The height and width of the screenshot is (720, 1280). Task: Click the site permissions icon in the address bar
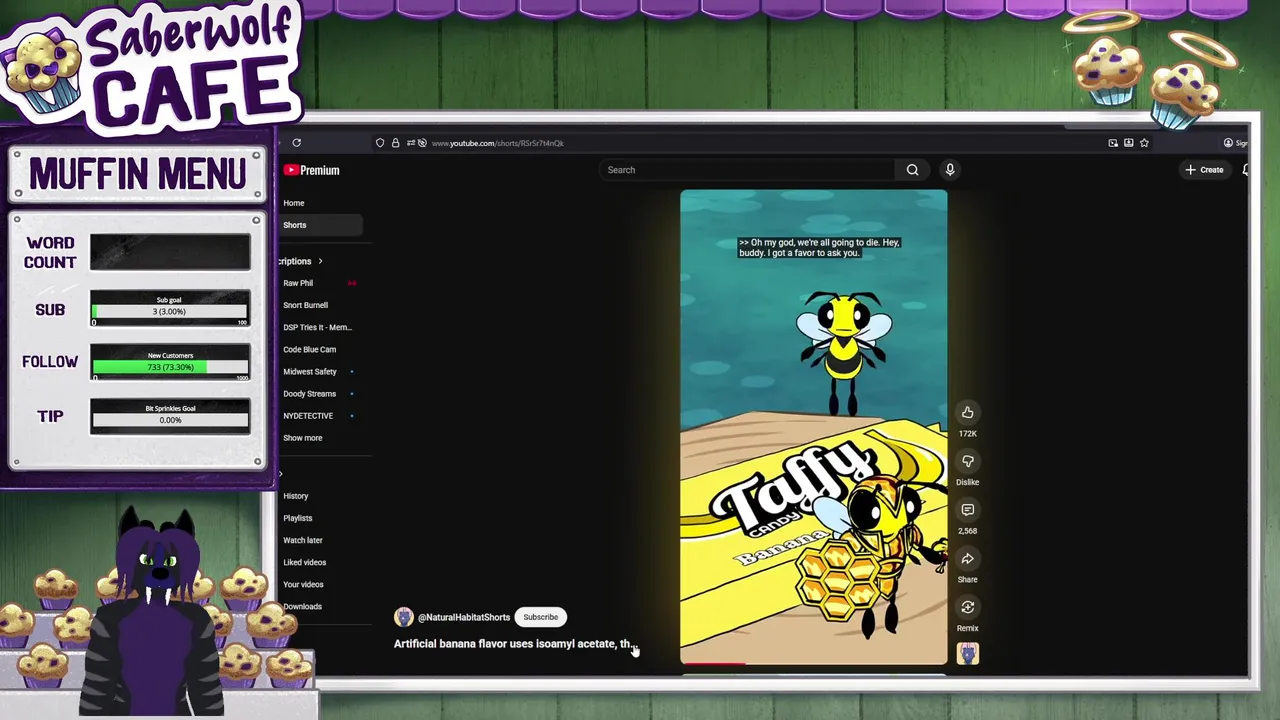click(x=411, y=143)
